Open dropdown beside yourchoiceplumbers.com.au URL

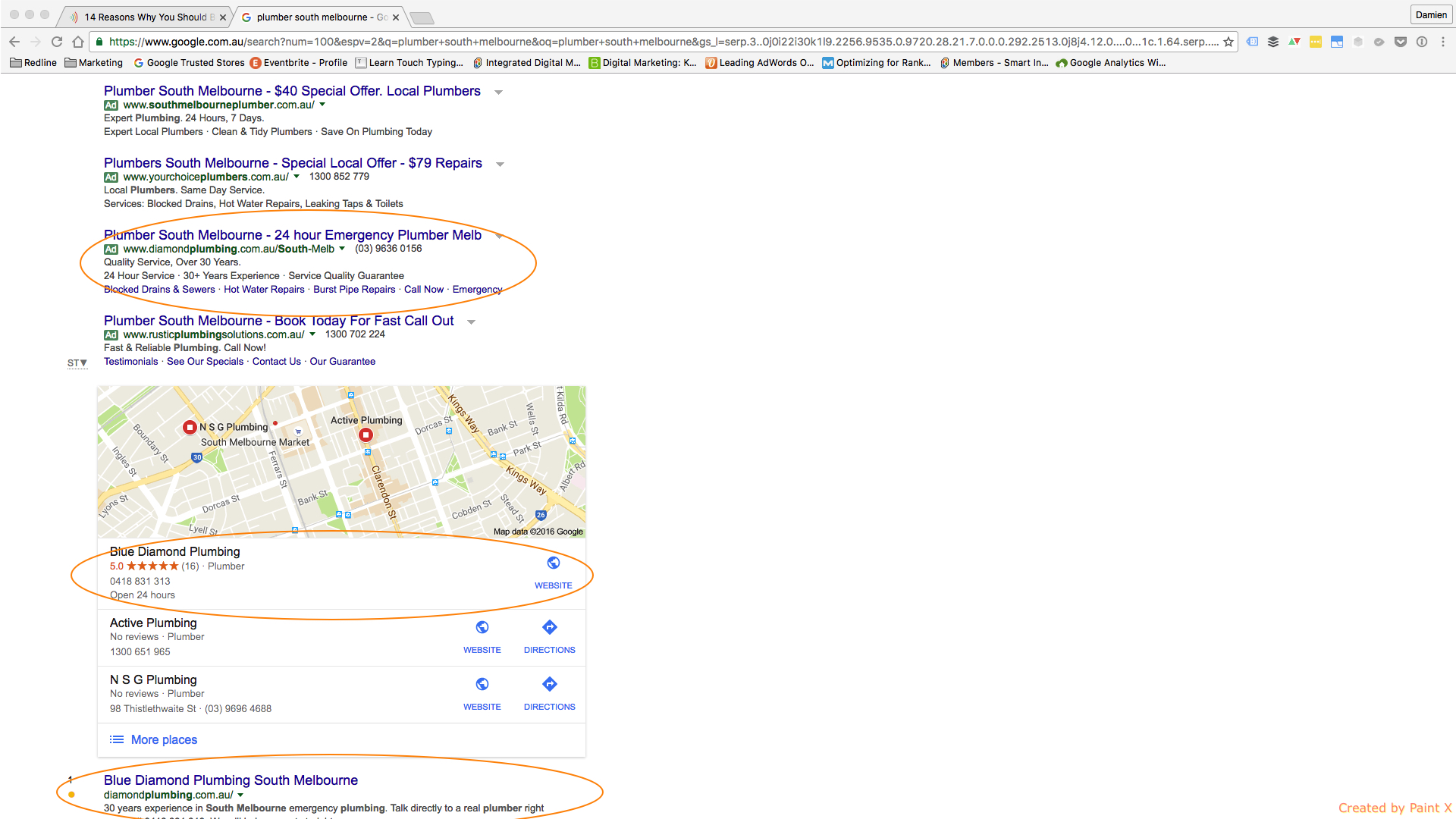pos(297,177)
